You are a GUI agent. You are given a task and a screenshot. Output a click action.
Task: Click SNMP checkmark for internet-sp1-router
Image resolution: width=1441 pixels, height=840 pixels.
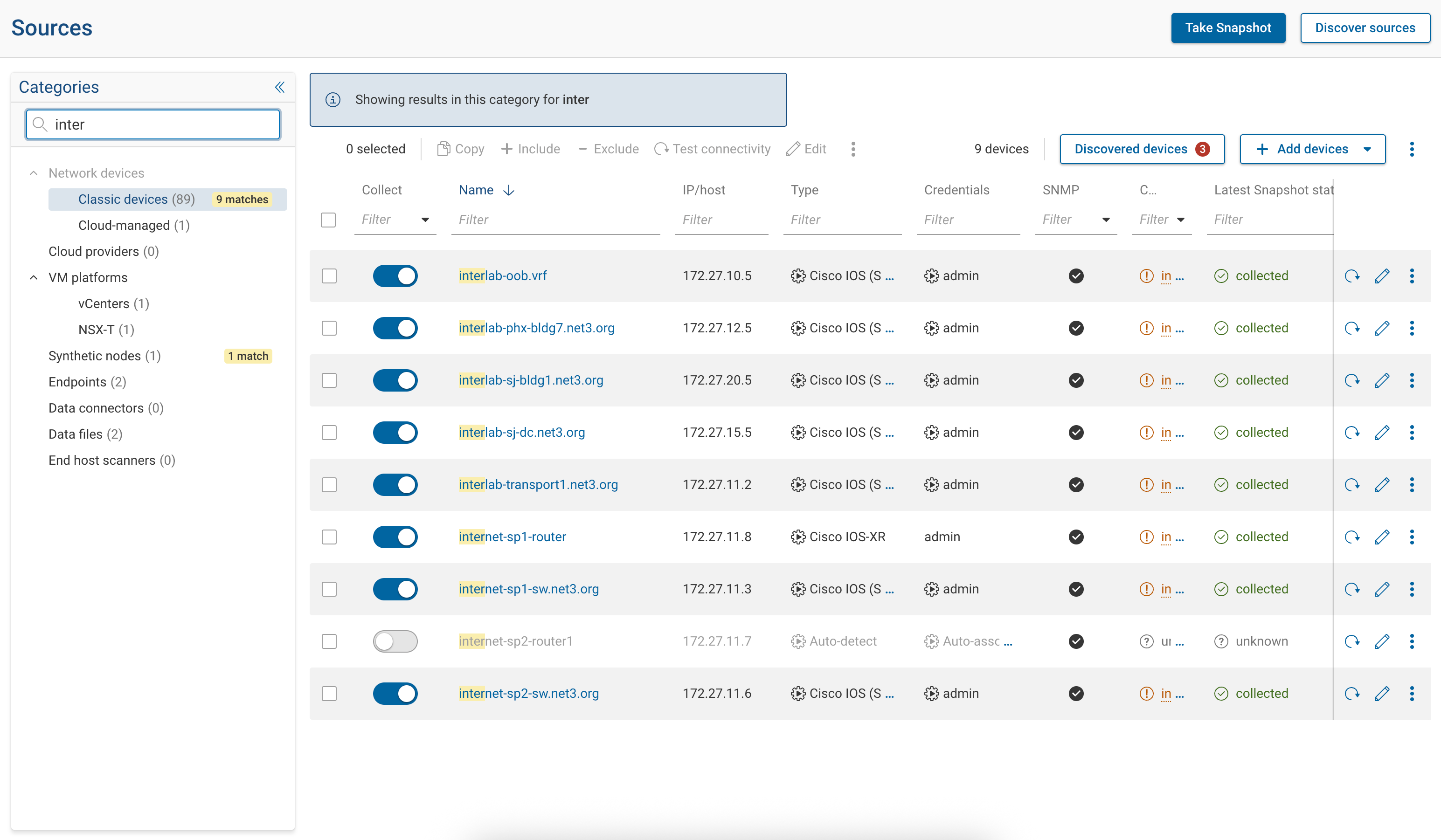1076,537
